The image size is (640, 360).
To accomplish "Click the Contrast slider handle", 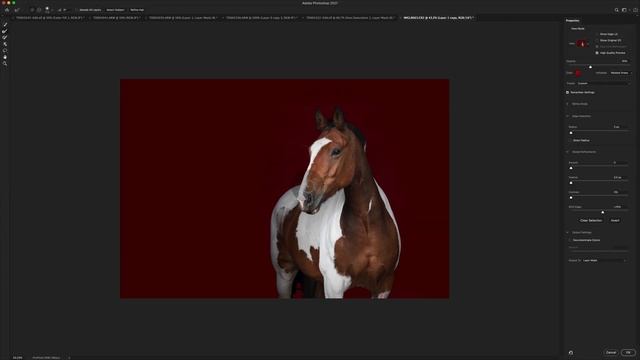I will 571,198.
